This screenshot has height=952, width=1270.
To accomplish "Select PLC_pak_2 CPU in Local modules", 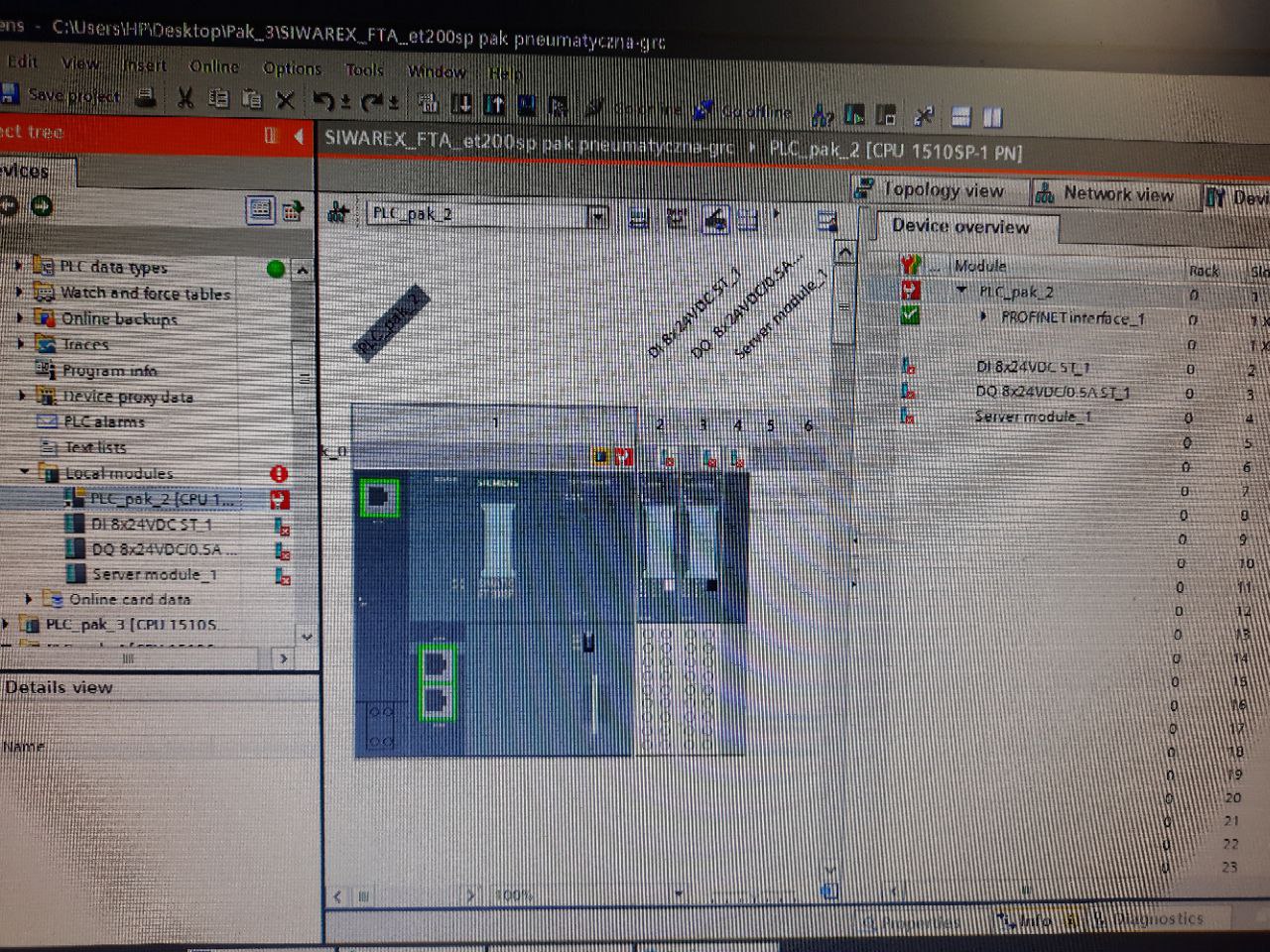I will click(163, 499).
